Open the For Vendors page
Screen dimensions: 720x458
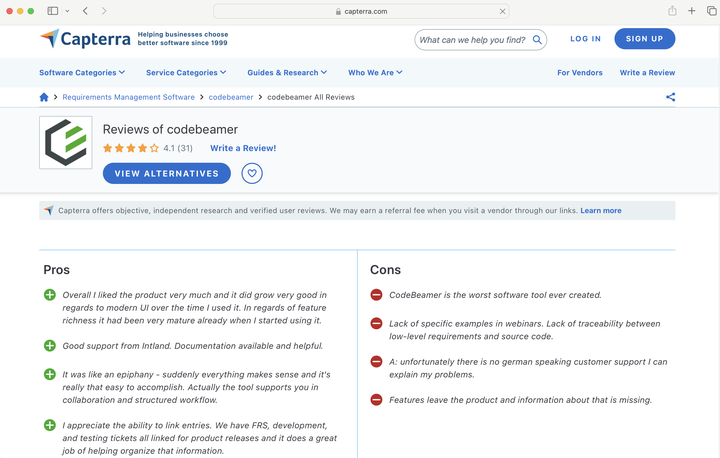coord(579,73)
